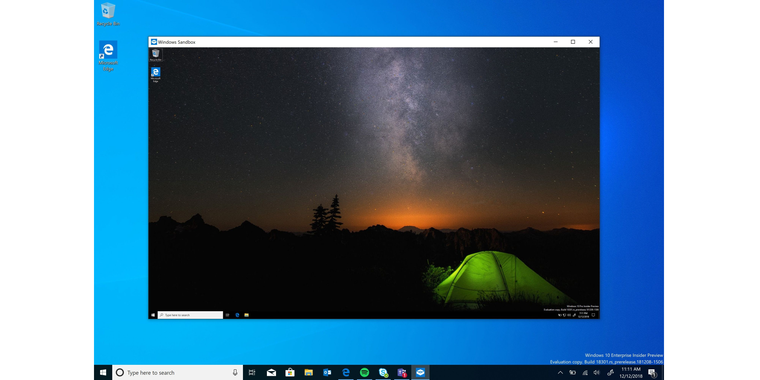
Task: Open Recycle Bin on host desktop
Action: [108, 14]
